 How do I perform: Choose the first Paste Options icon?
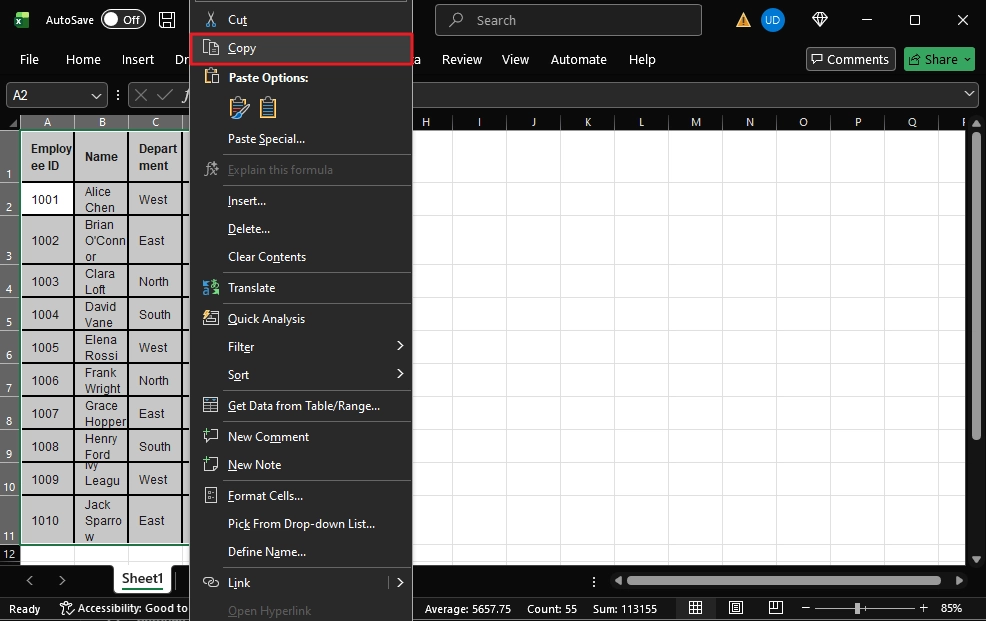(239, 108)
